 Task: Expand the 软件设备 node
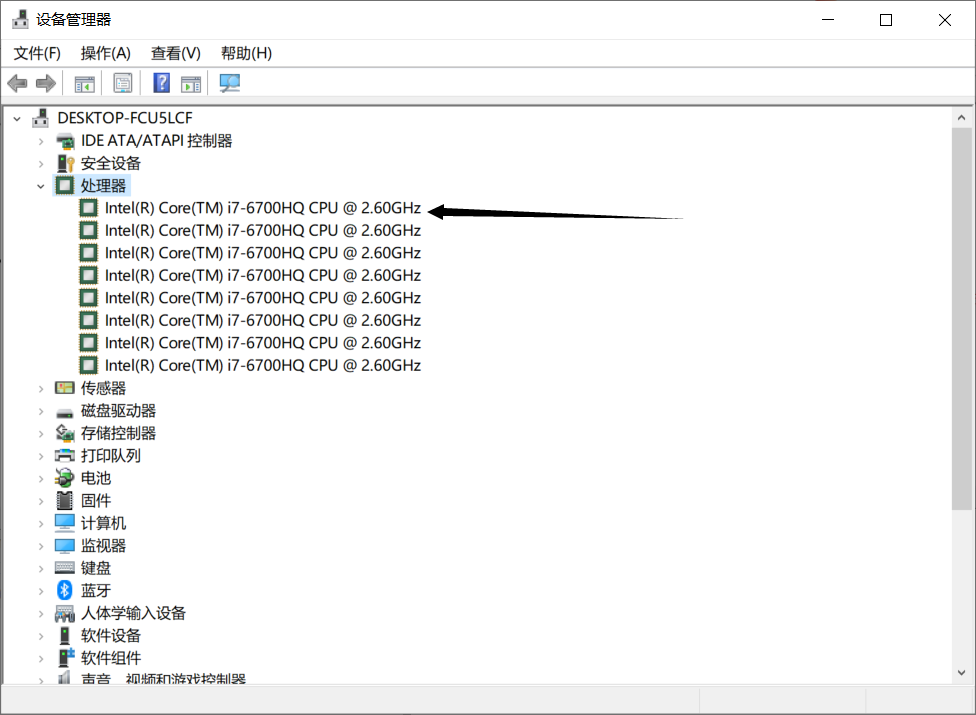click(41, 636)
